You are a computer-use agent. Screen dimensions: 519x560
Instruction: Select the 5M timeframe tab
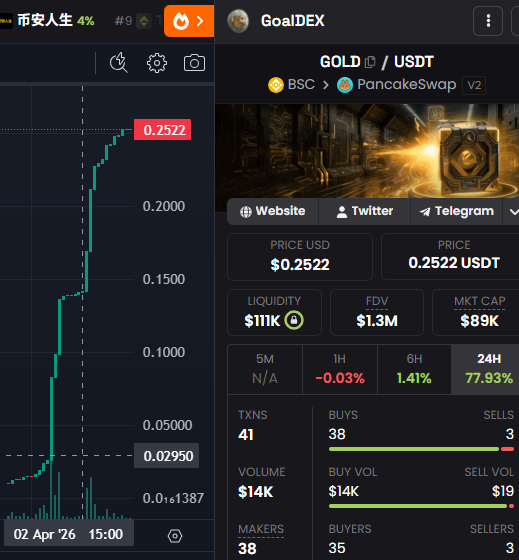pyautogui.click(x=265, y=369)
